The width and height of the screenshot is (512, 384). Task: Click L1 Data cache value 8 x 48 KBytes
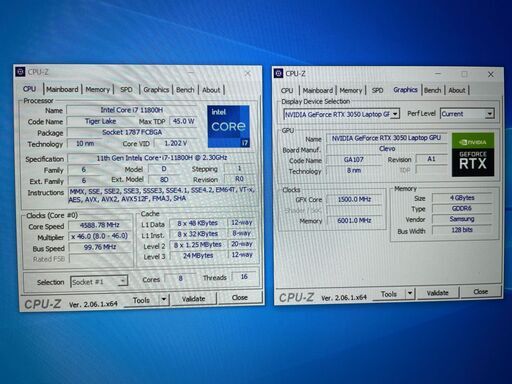click(x=197, y=223)
